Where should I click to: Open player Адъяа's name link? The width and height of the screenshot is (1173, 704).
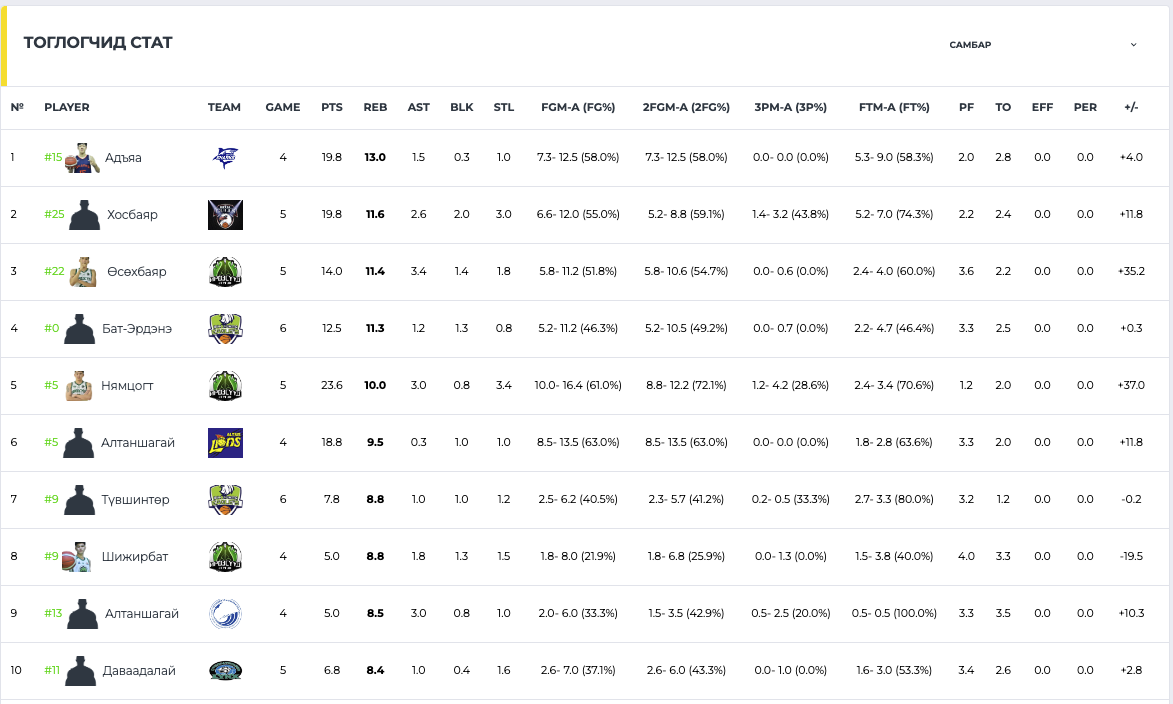(123, 158)
